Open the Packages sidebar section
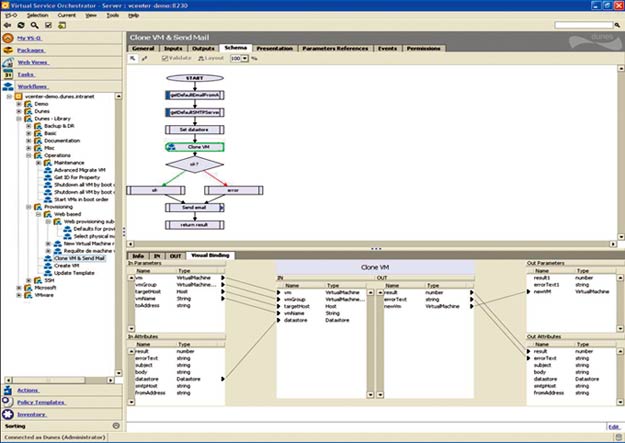This screenshot has height=443, width=625. pos(30,49)
